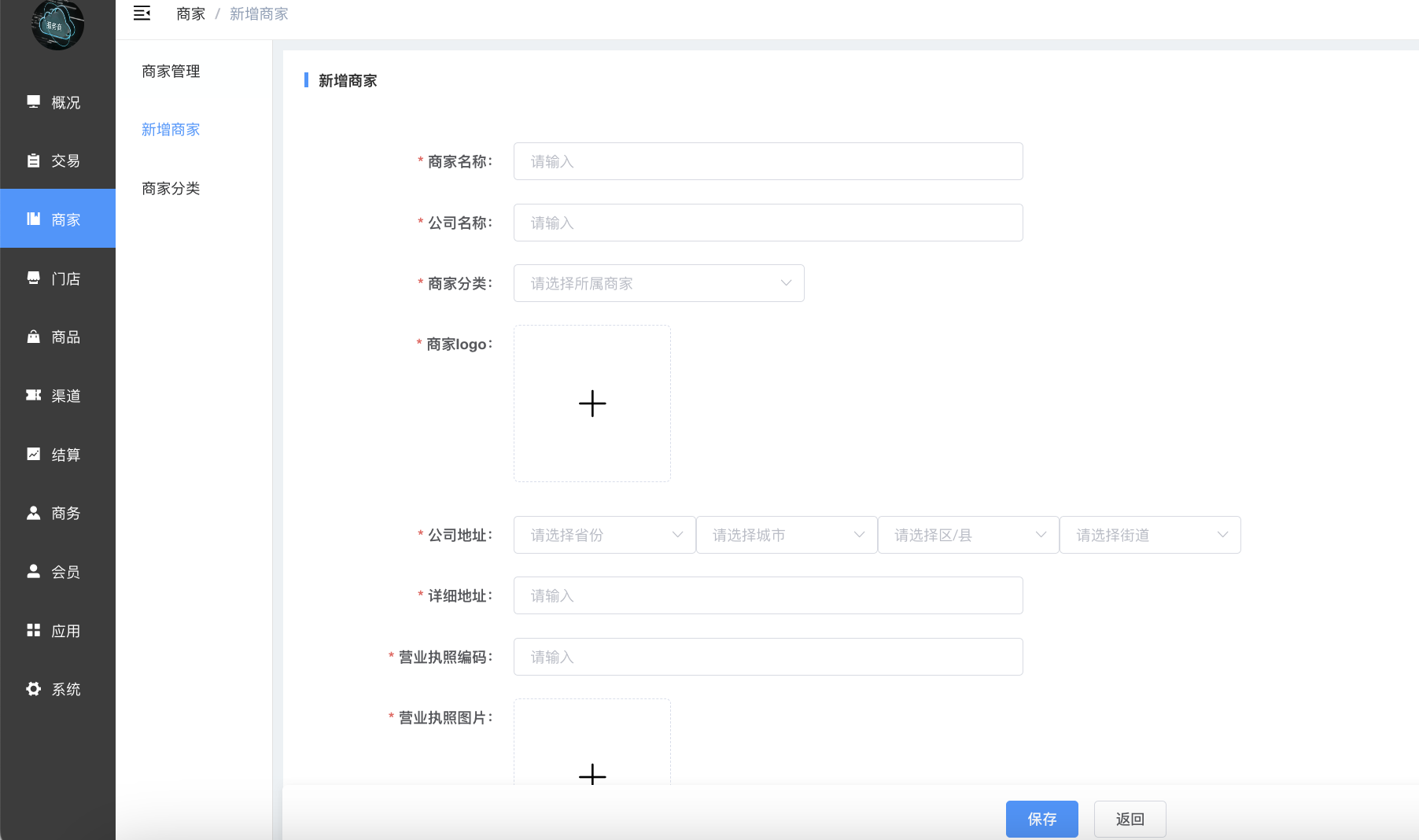Open 交易 transactions clipboard icon

[33, 160]
